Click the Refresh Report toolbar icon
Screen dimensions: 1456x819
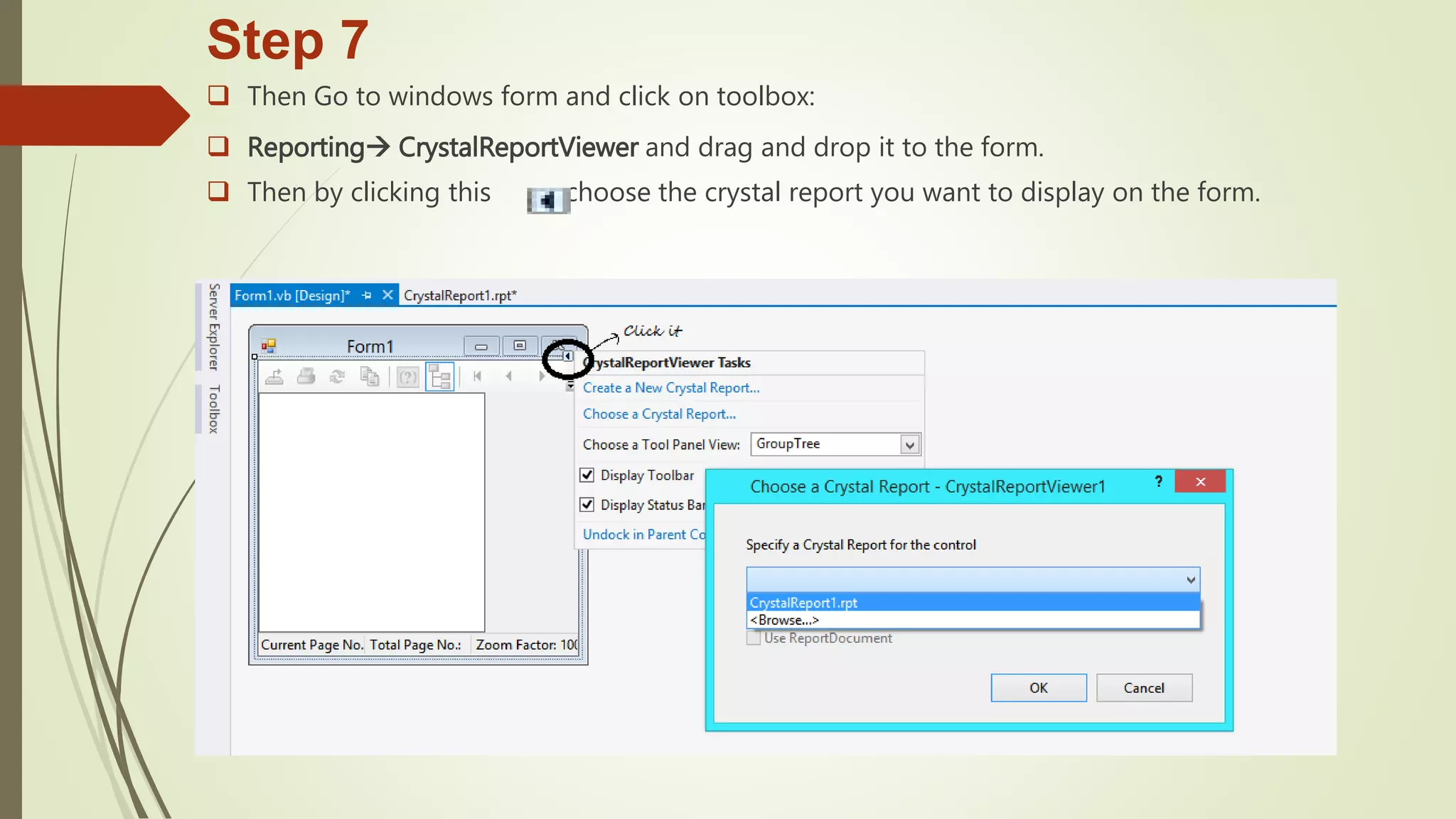tap(338, 377)
